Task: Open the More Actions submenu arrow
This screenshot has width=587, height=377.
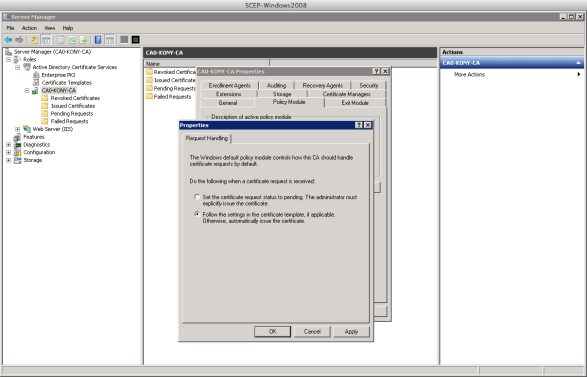Action: [578, 75]
